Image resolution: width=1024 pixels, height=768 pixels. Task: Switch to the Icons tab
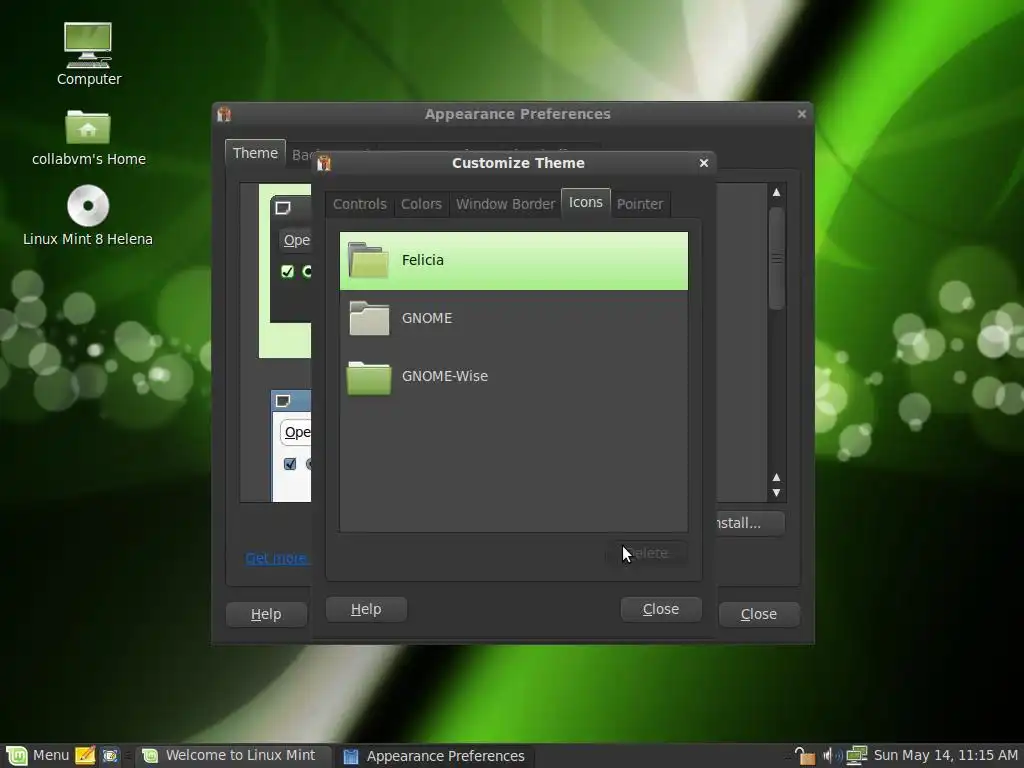click(586, 202)
